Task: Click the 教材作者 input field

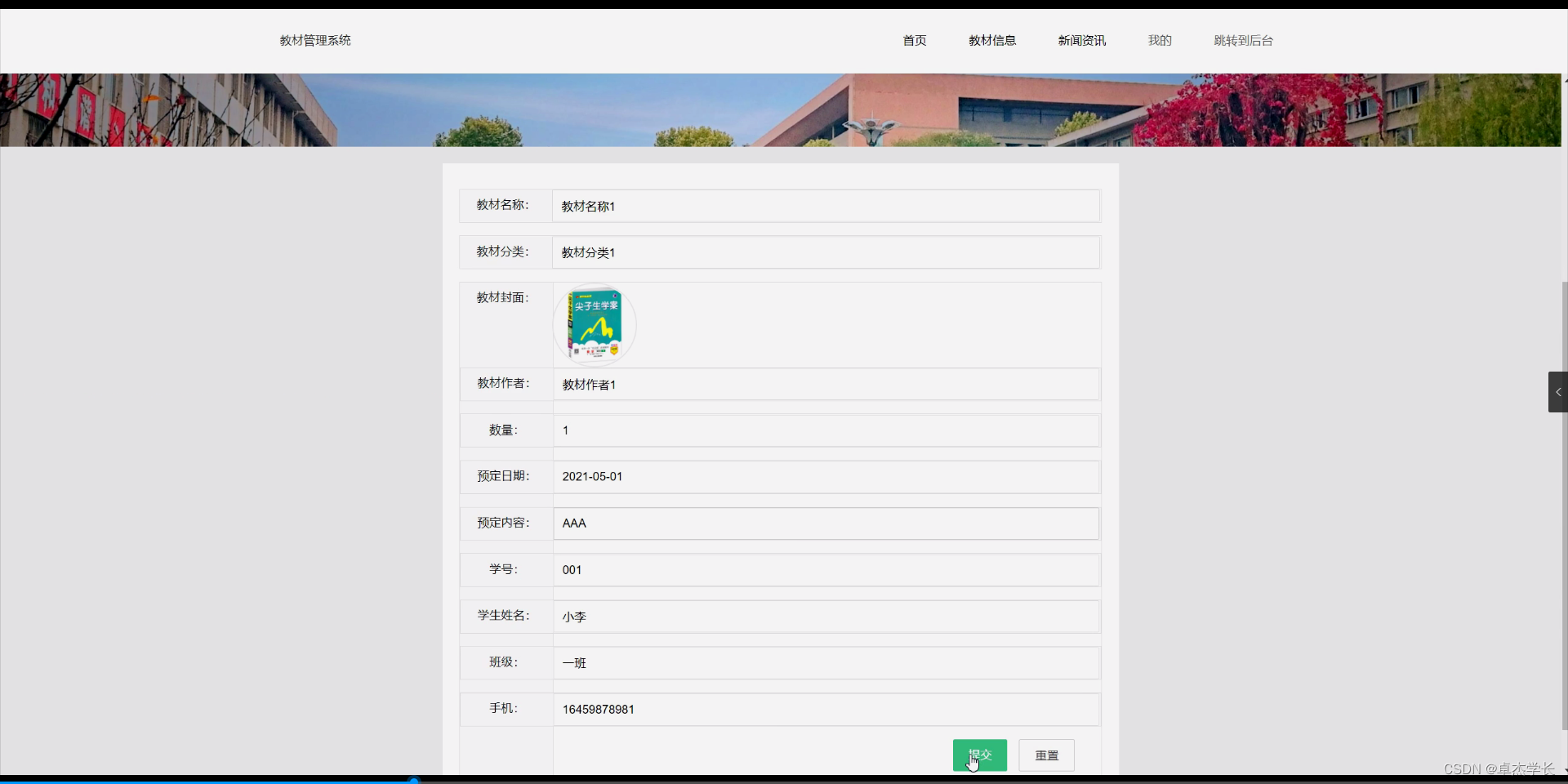Action: (826, 384)
